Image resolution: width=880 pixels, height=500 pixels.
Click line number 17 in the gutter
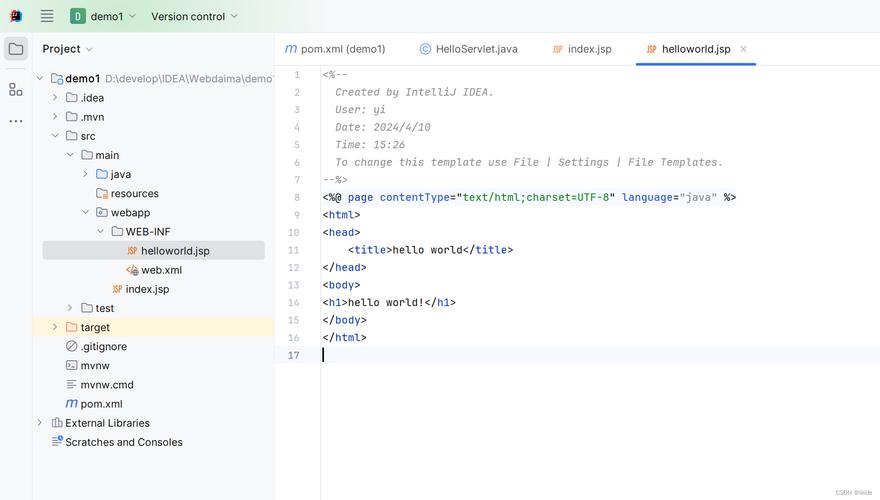point(294,355)
